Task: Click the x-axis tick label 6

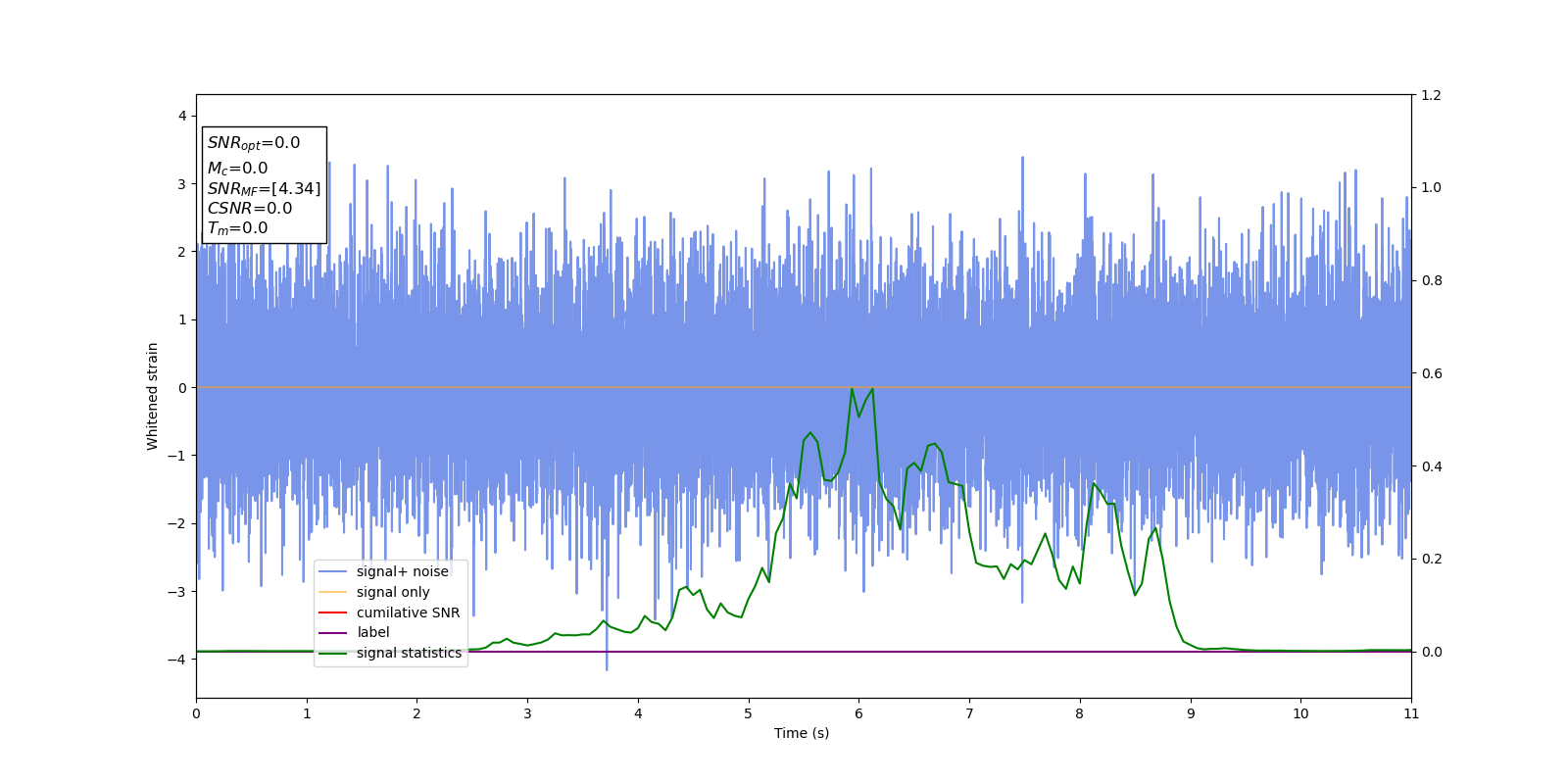Action: [858, 713]
